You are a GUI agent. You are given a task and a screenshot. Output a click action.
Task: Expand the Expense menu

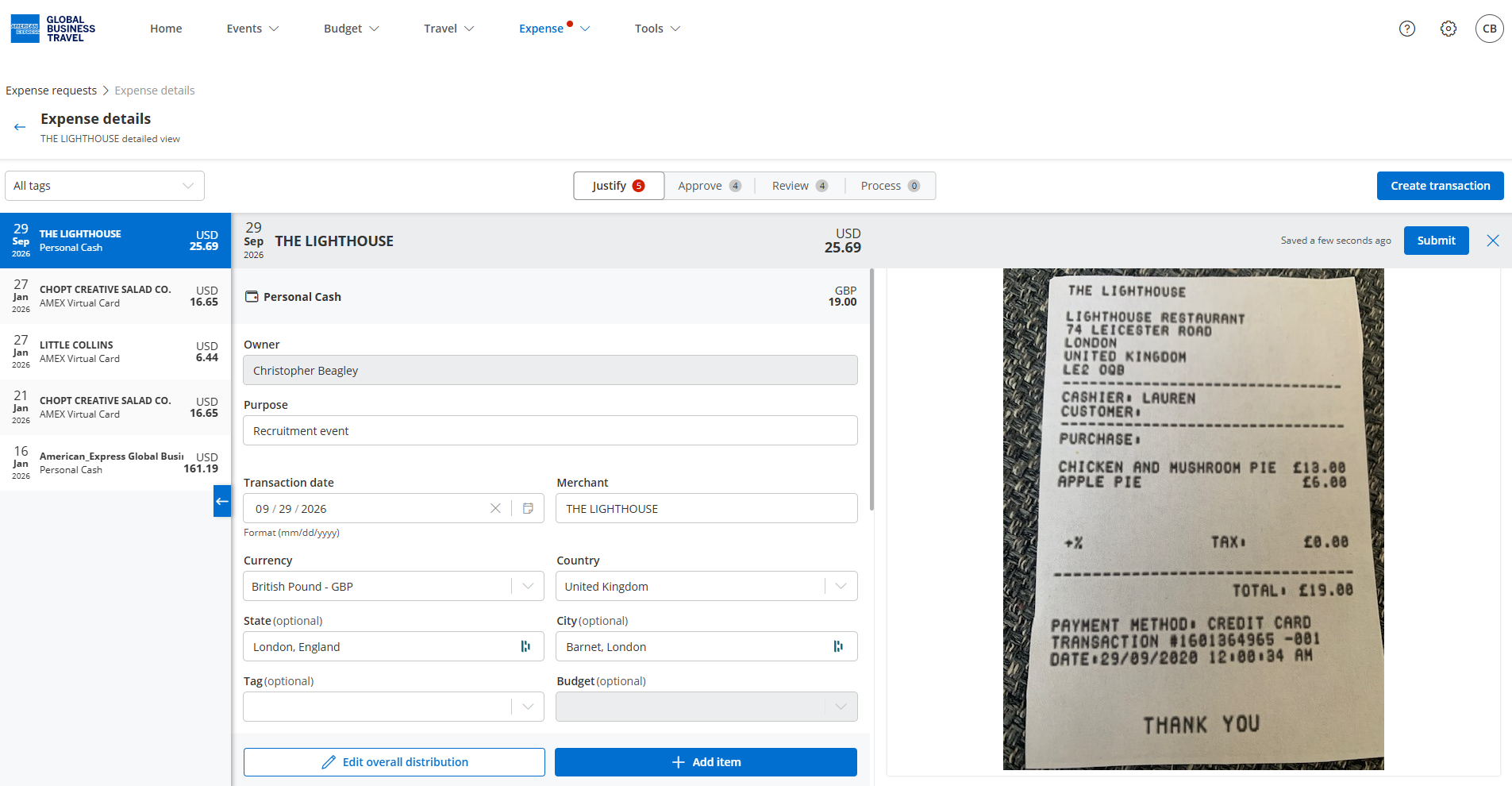pyautogui.click(x=554, y=29)
